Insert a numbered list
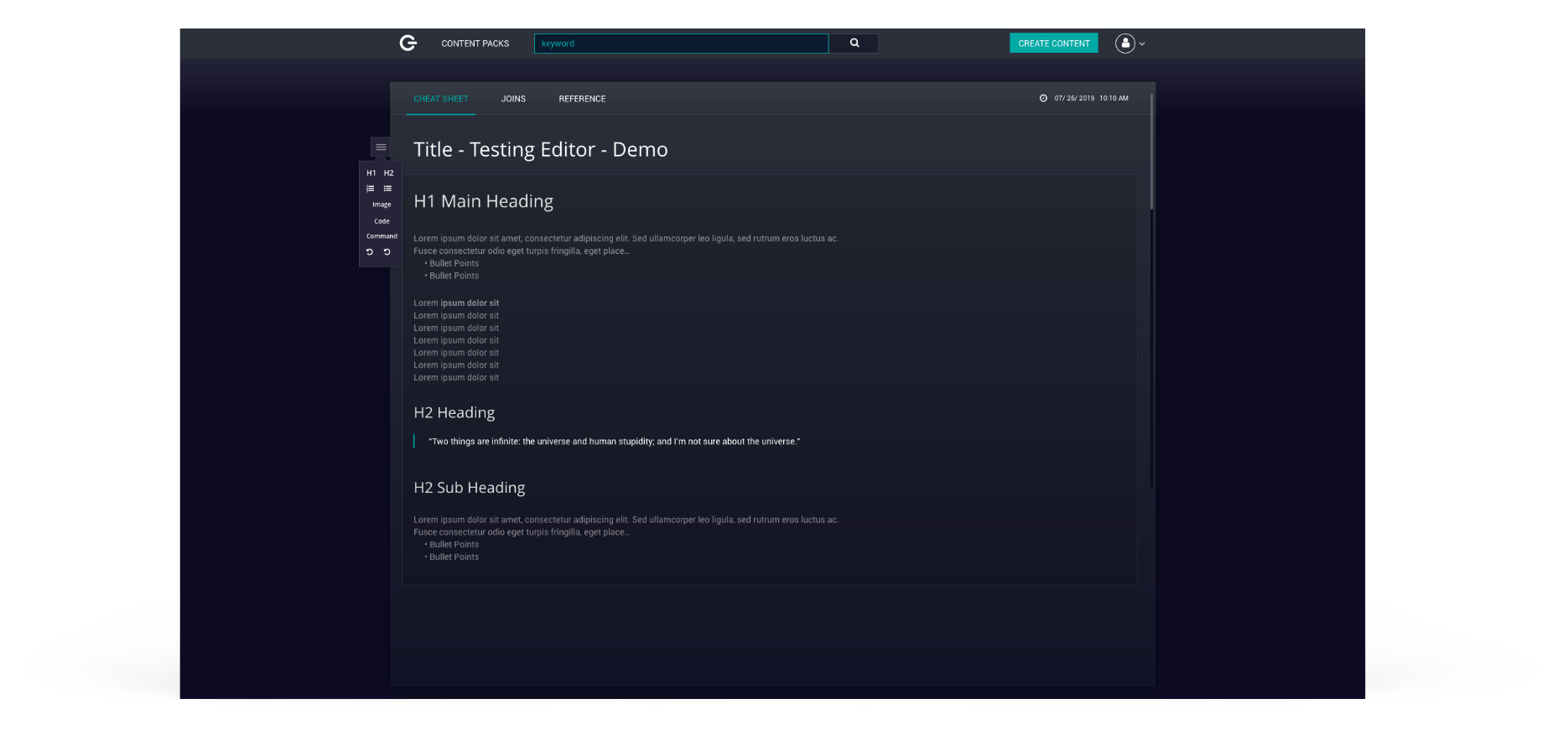The image size is (1568, 740). [371, 189]
